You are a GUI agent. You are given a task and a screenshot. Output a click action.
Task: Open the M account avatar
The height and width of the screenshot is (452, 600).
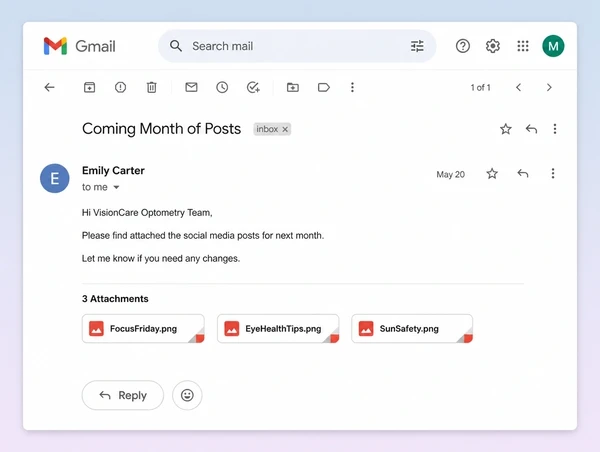(x=553, y=46)
